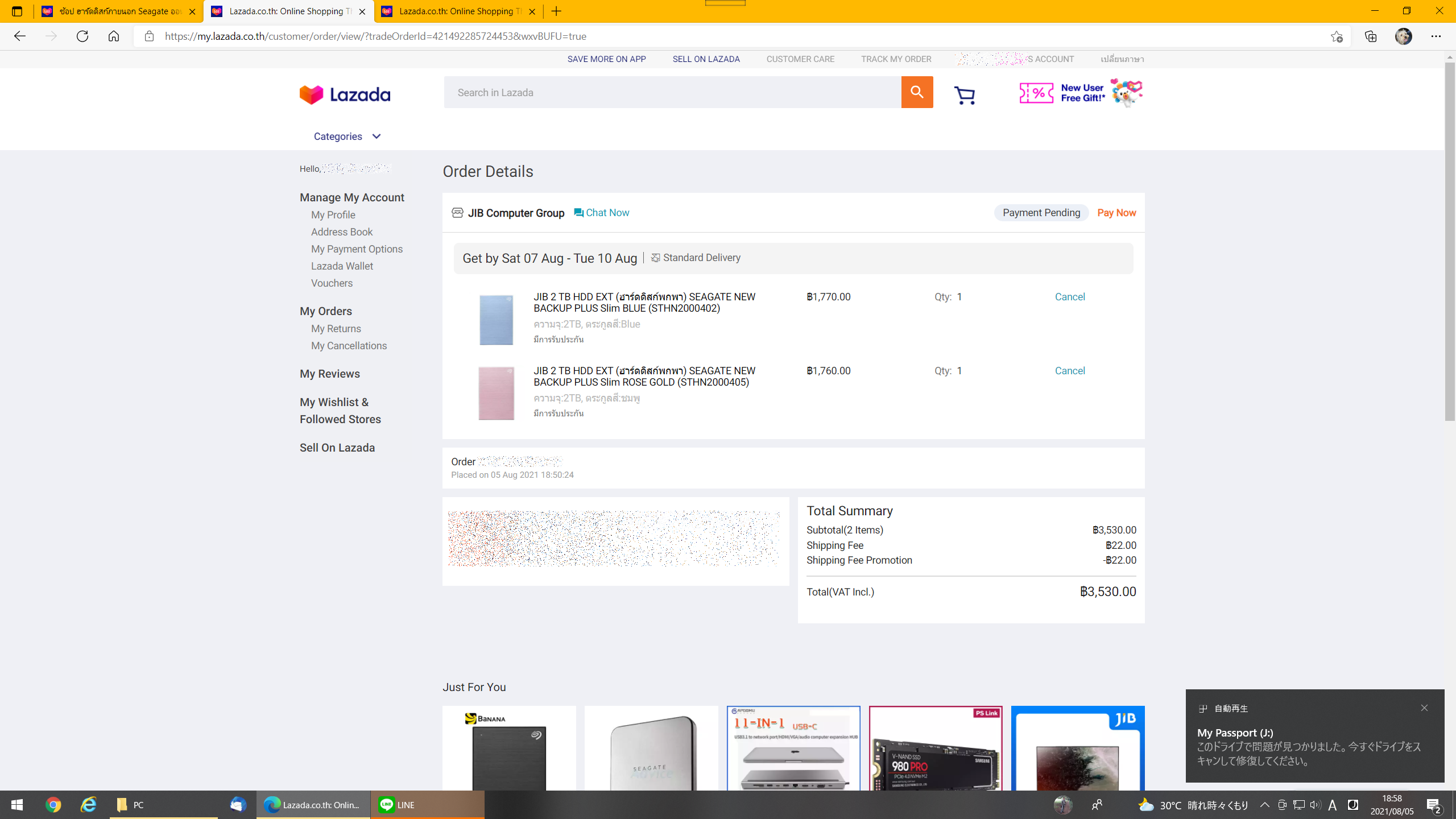1456x819 pixels.
Task: Click Pay Now link
Action: click(1116, 213)
